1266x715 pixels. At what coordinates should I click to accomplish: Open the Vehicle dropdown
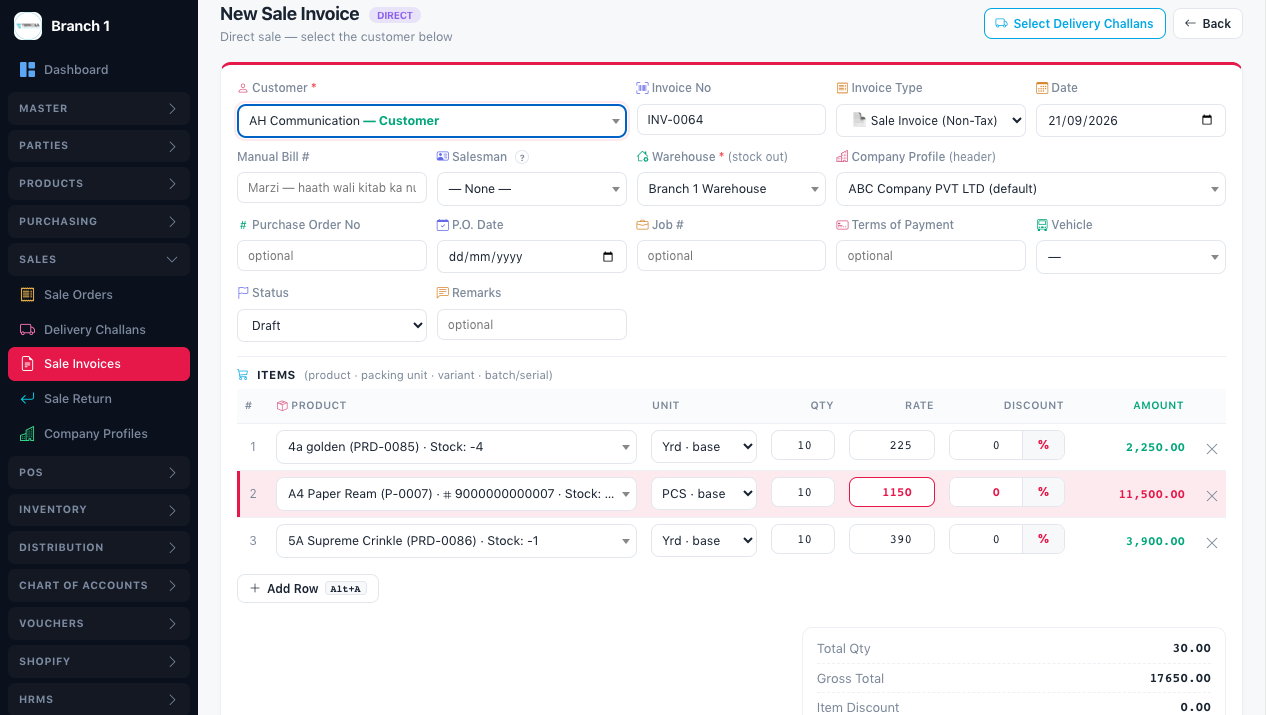click(1131, 257)
